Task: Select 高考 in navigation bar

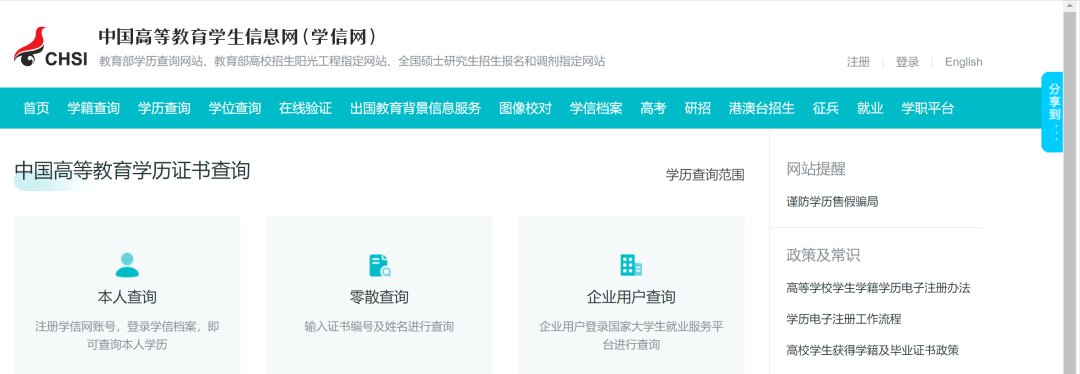Action: [653, 108]
